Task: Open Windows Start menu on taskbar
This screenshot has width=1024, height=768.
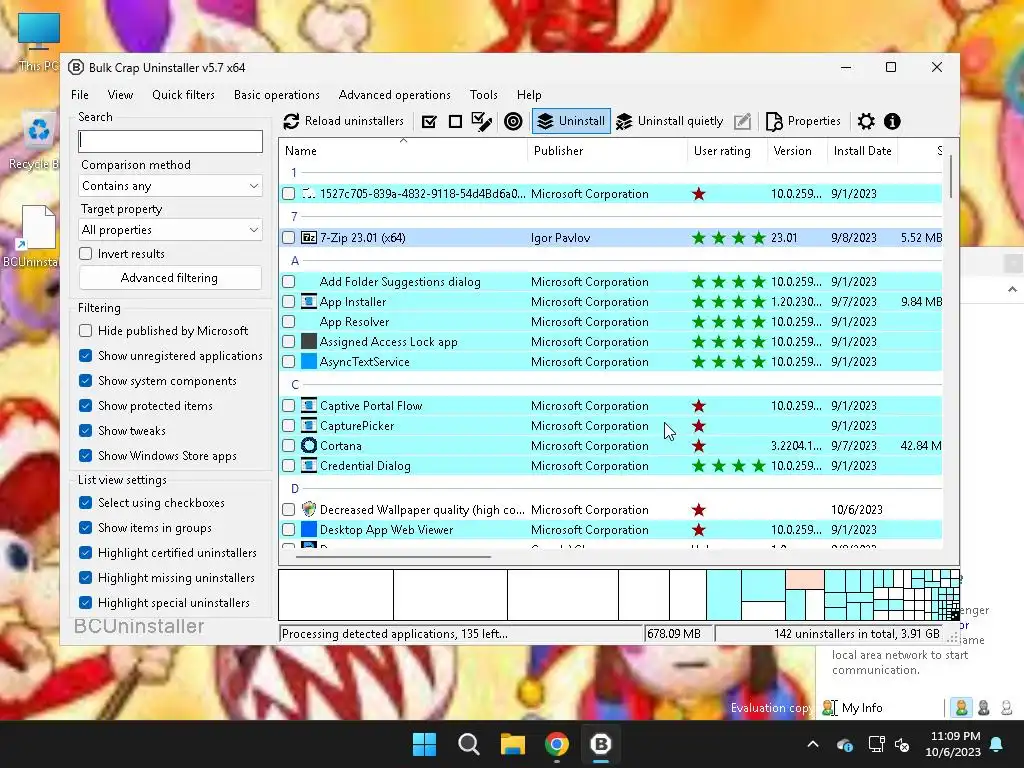Action: pyautogui.click(x=424, y=744)
